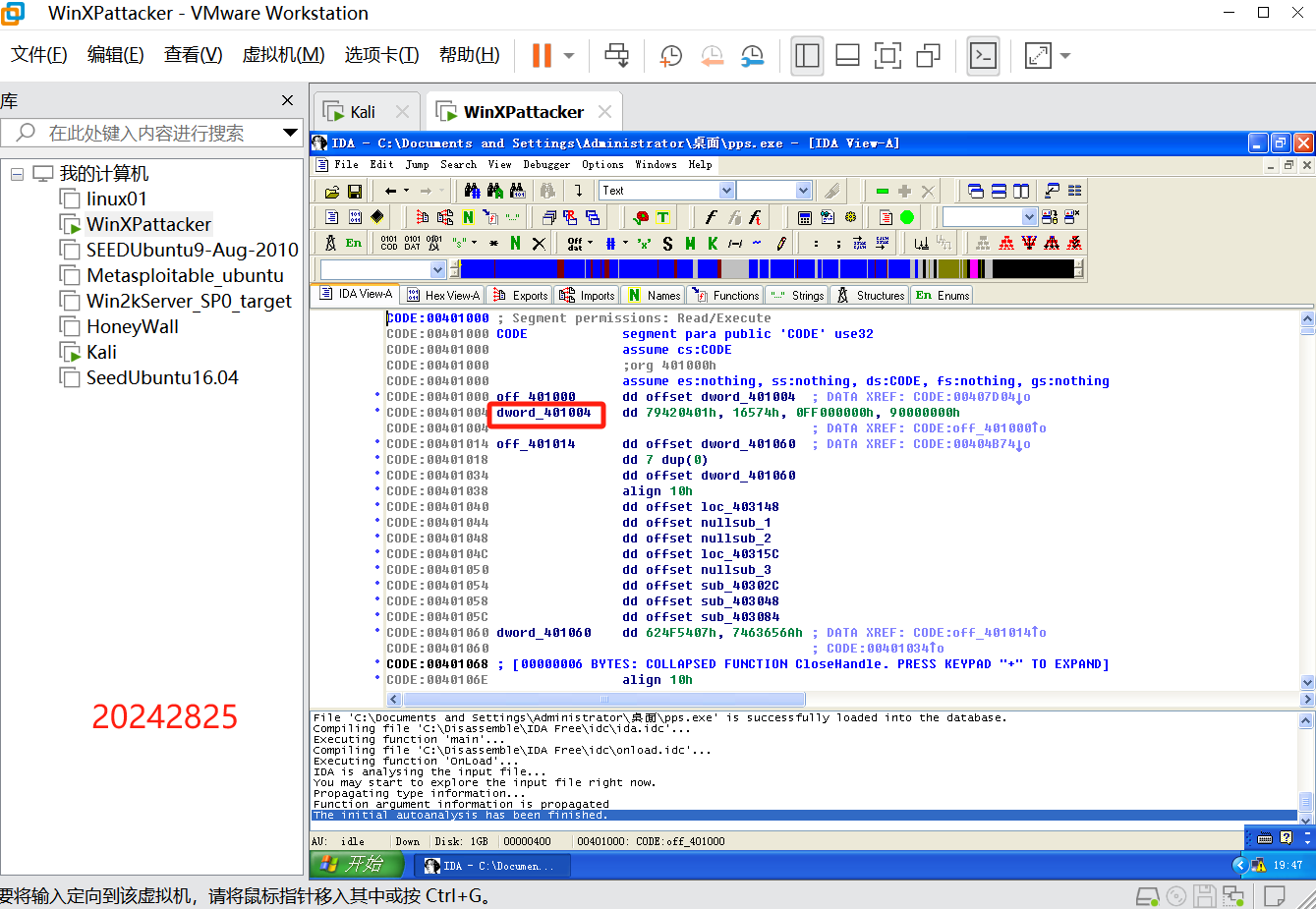Click the blue IDA navigation color band
The image size is (1316, 909).
(x=767, y=269)
